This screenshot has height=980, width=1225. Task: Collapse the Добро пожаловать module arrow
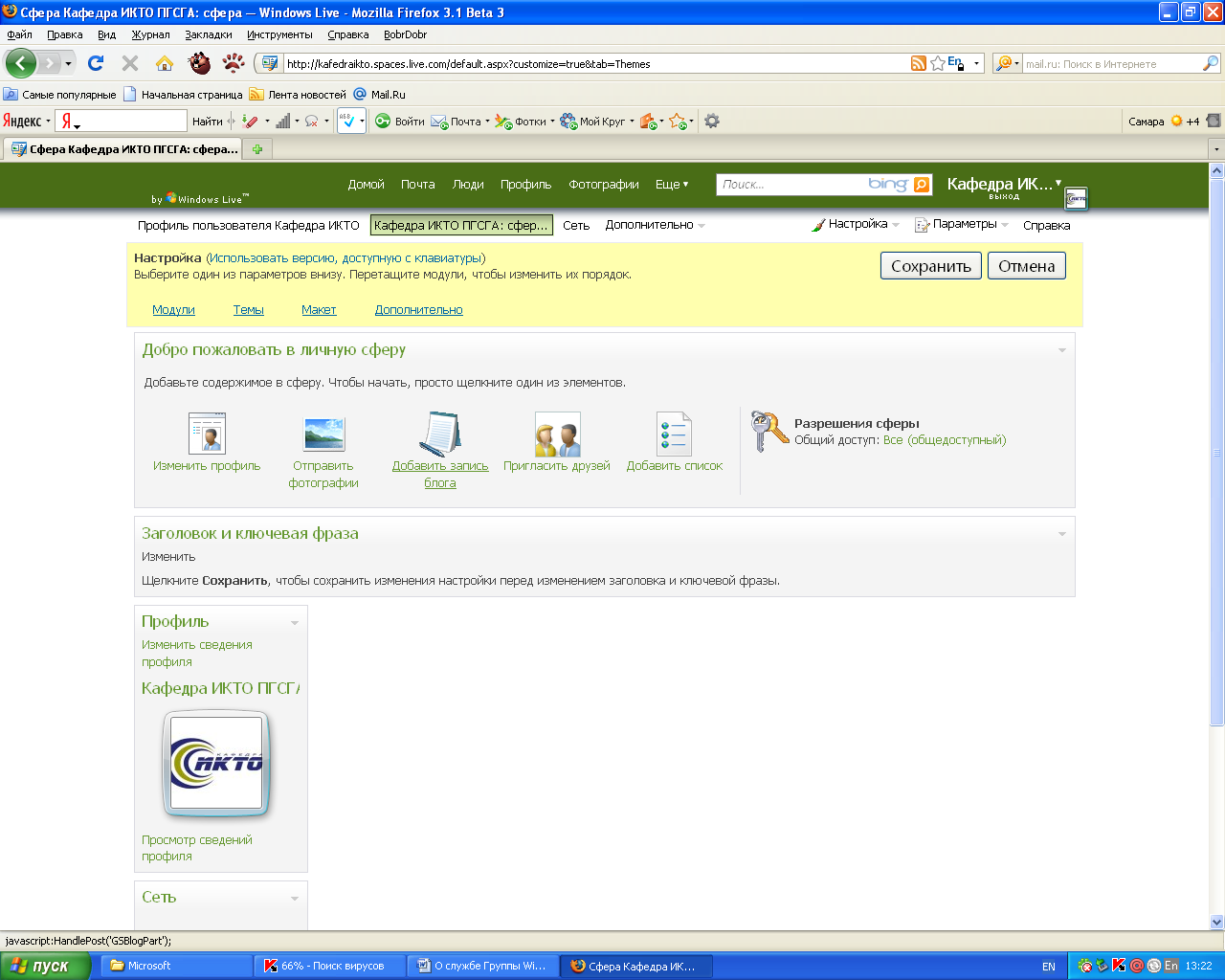[1061, 350]
